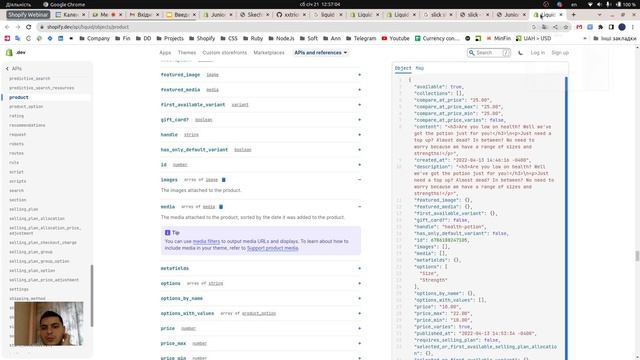640x360 pixels.
Task: Click the product_option type link
Action: (259, 313)
